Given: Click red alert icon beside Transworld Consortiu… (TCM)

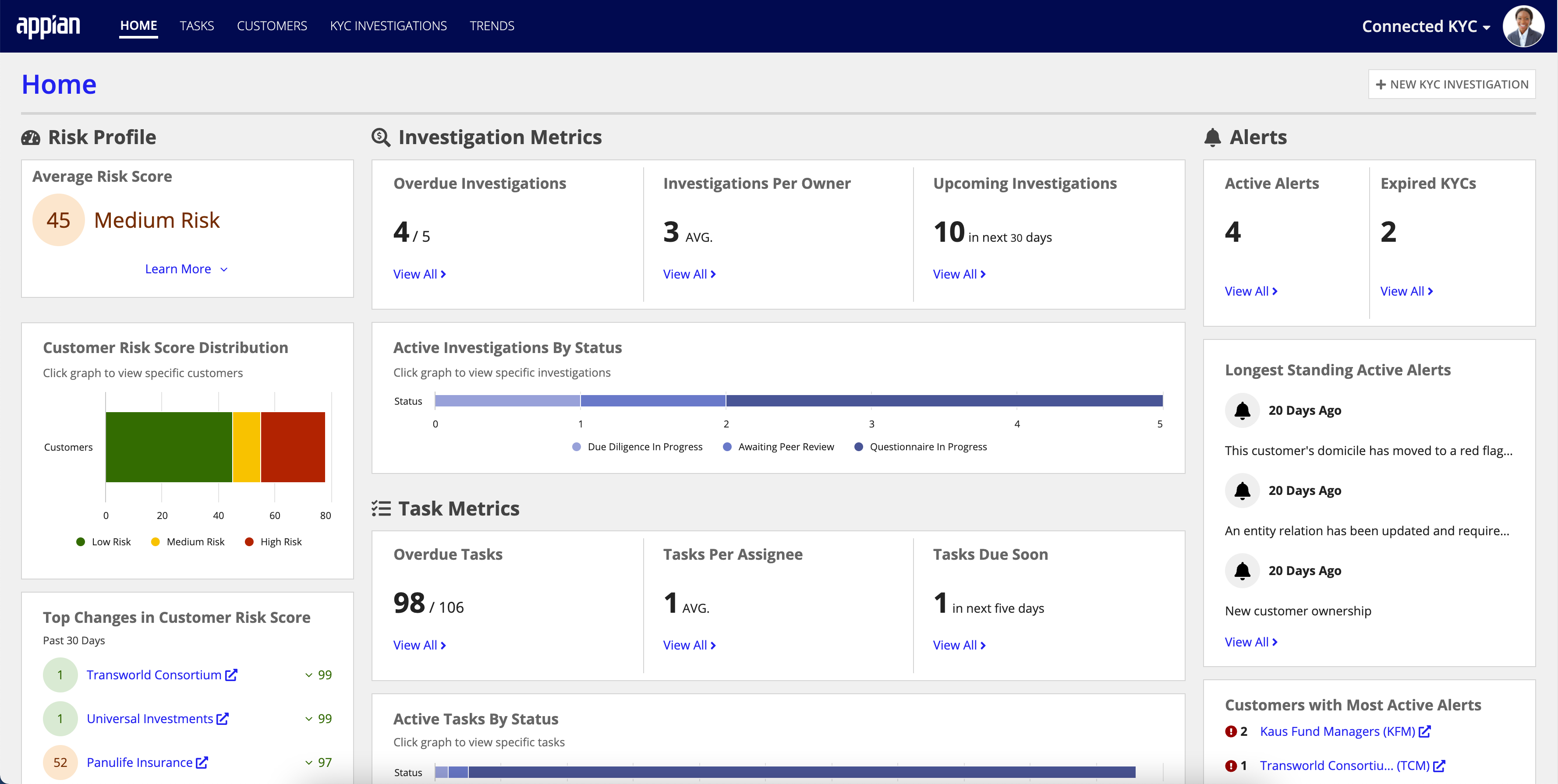Looking at the screenshot, I should (x=1231, y=766).
